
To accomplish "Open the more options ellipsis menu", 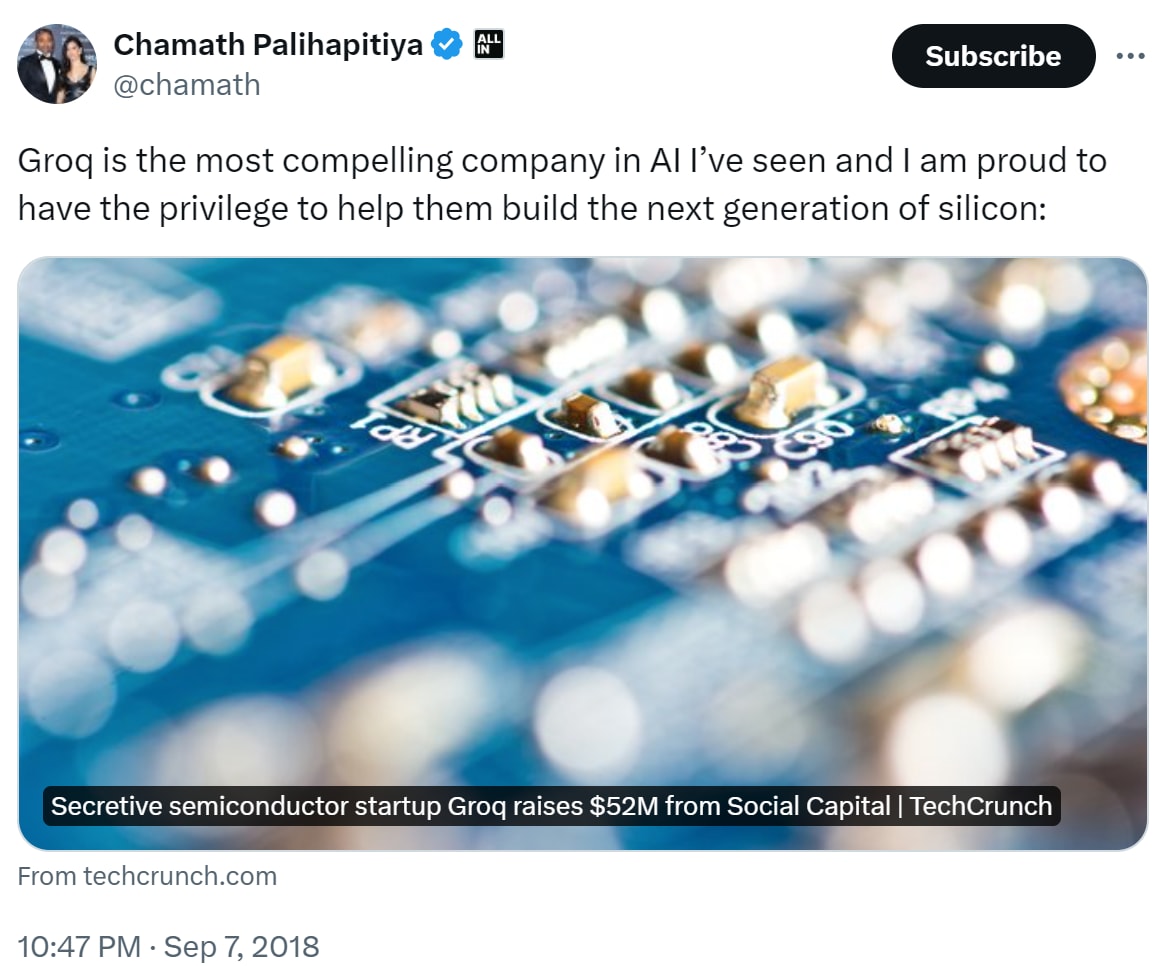I will [1131, 57].
